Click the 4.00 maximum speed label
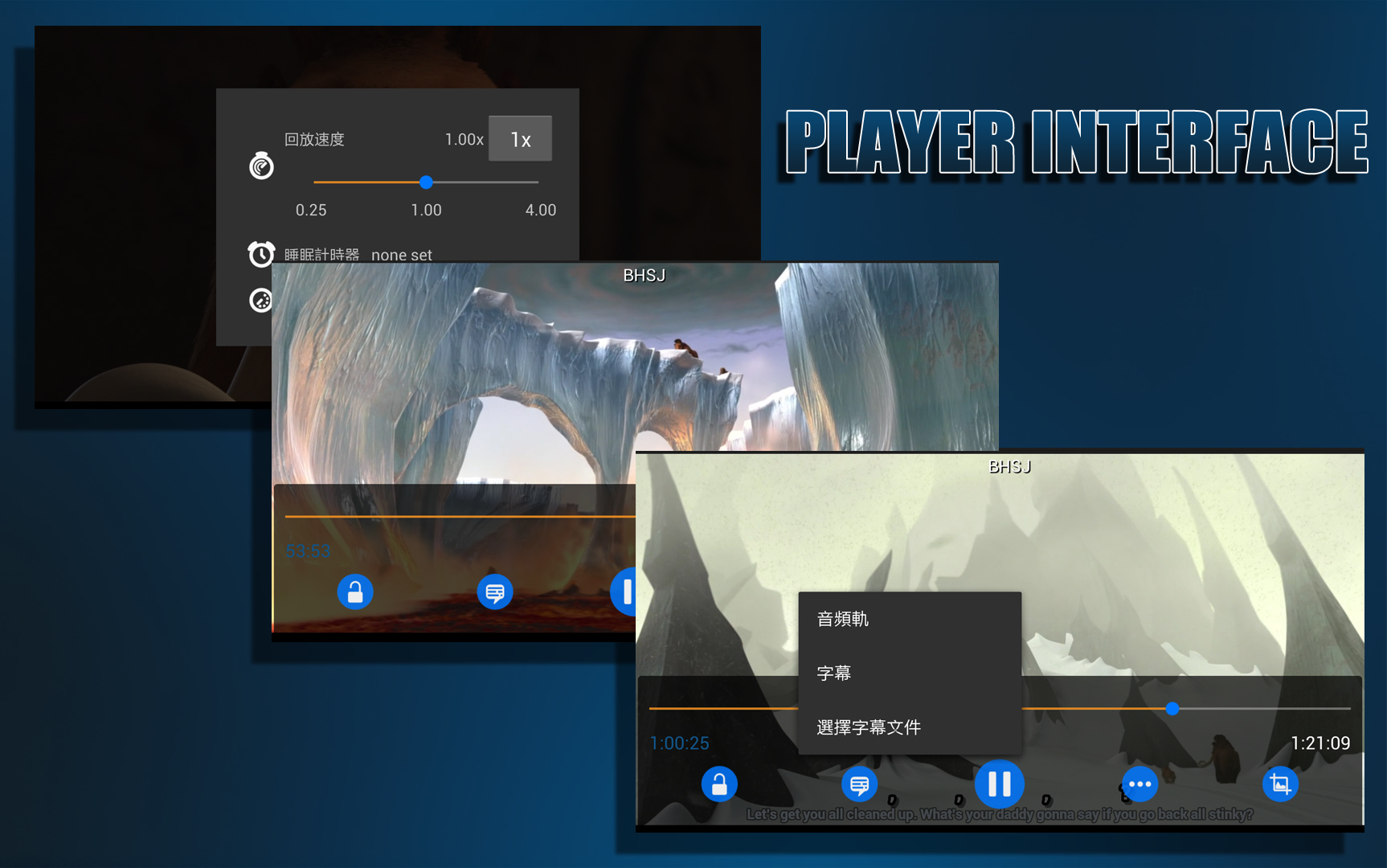Image resolution: width=1387 pixels, height=868 pixels. click(x=540, y=210)
